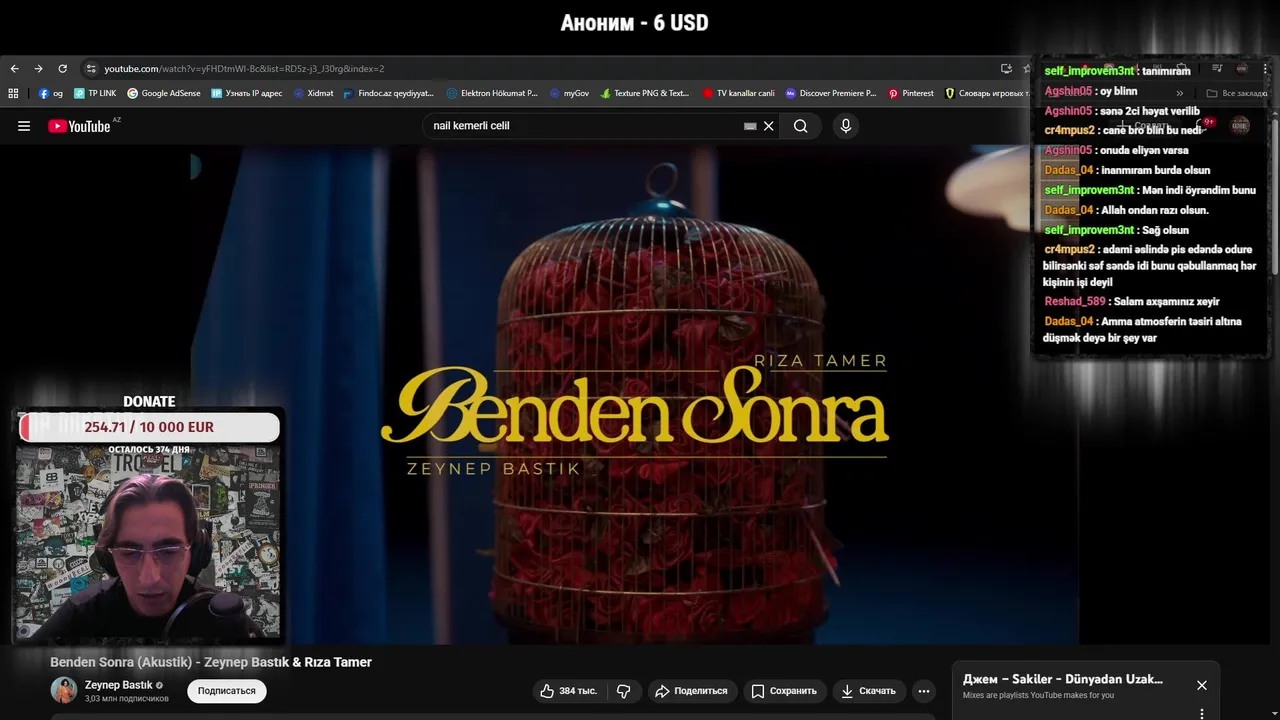1280x720 pixels.
Task: Open the Pinterest bookmark
Action: (x=911, y=93)
